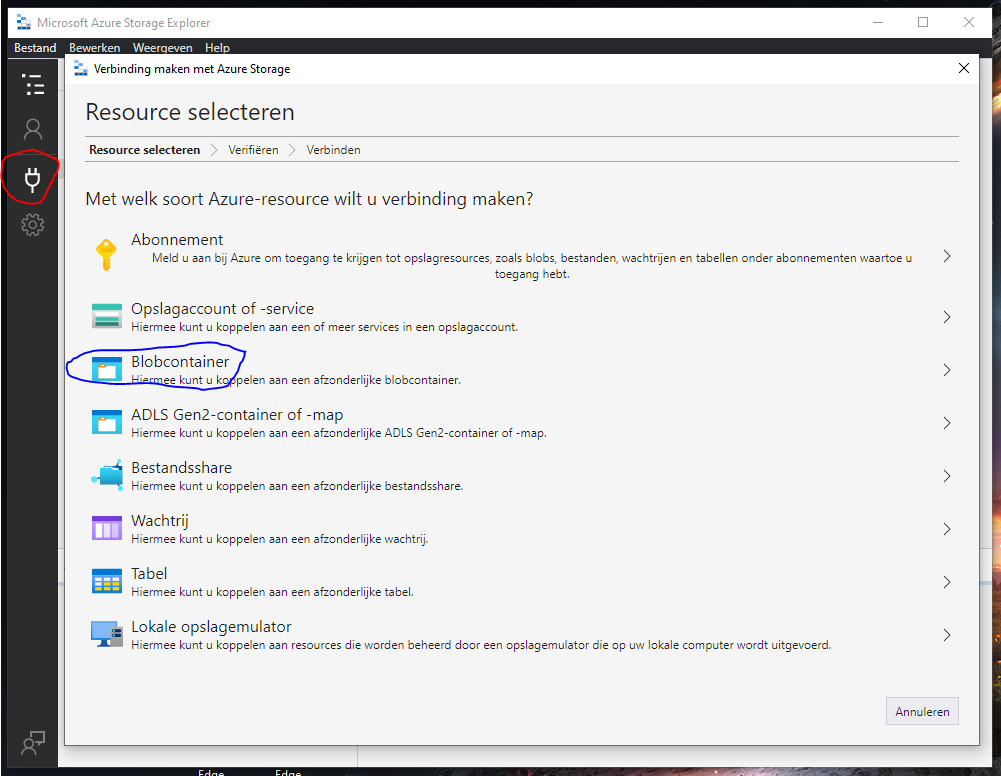This screenshot has width=1001, height=776.
Task: Click the ADLS Gen2-container icon
Action: [x=107, y=422]
